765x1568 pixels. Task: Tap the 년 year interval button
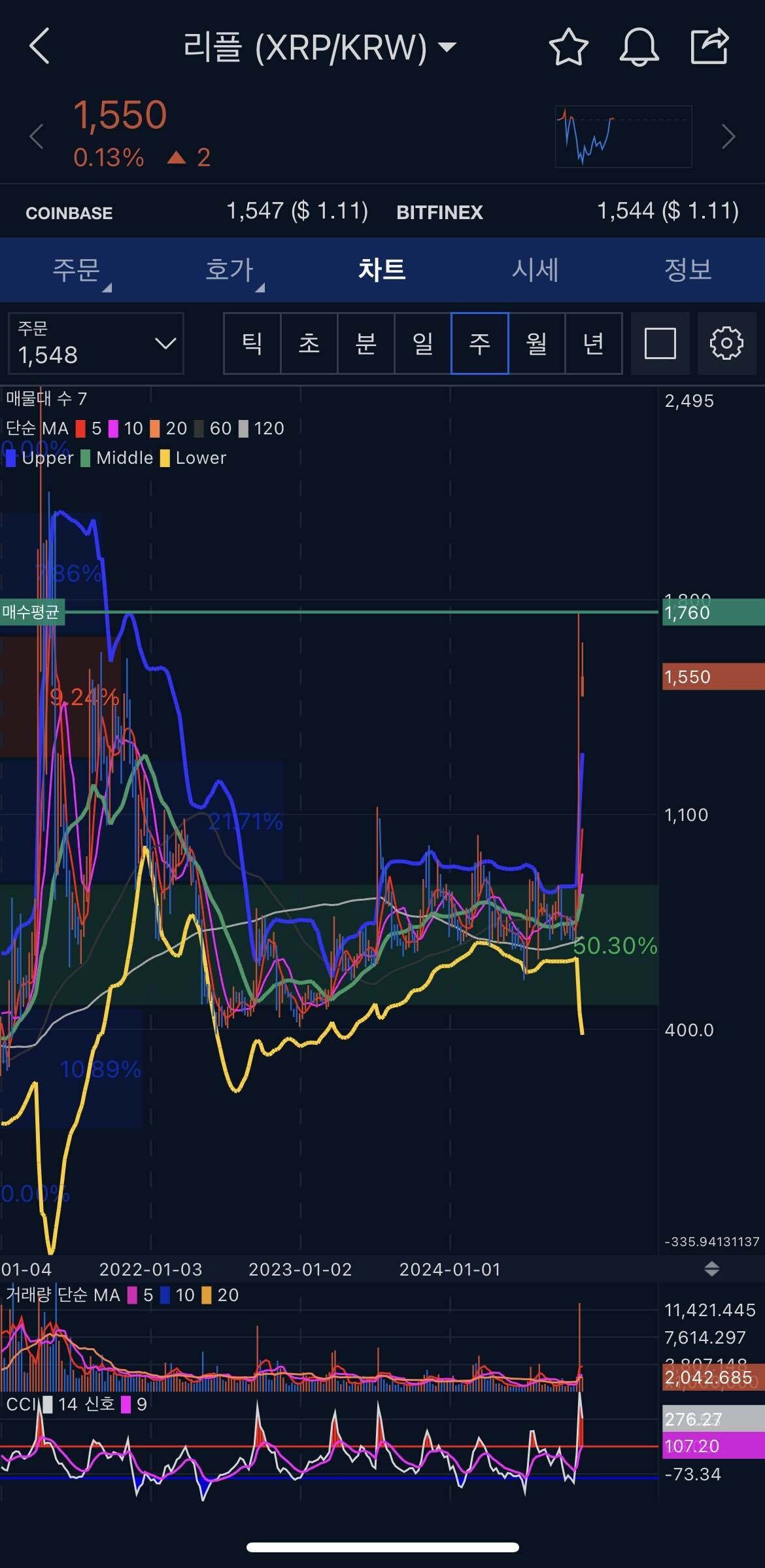593,343
